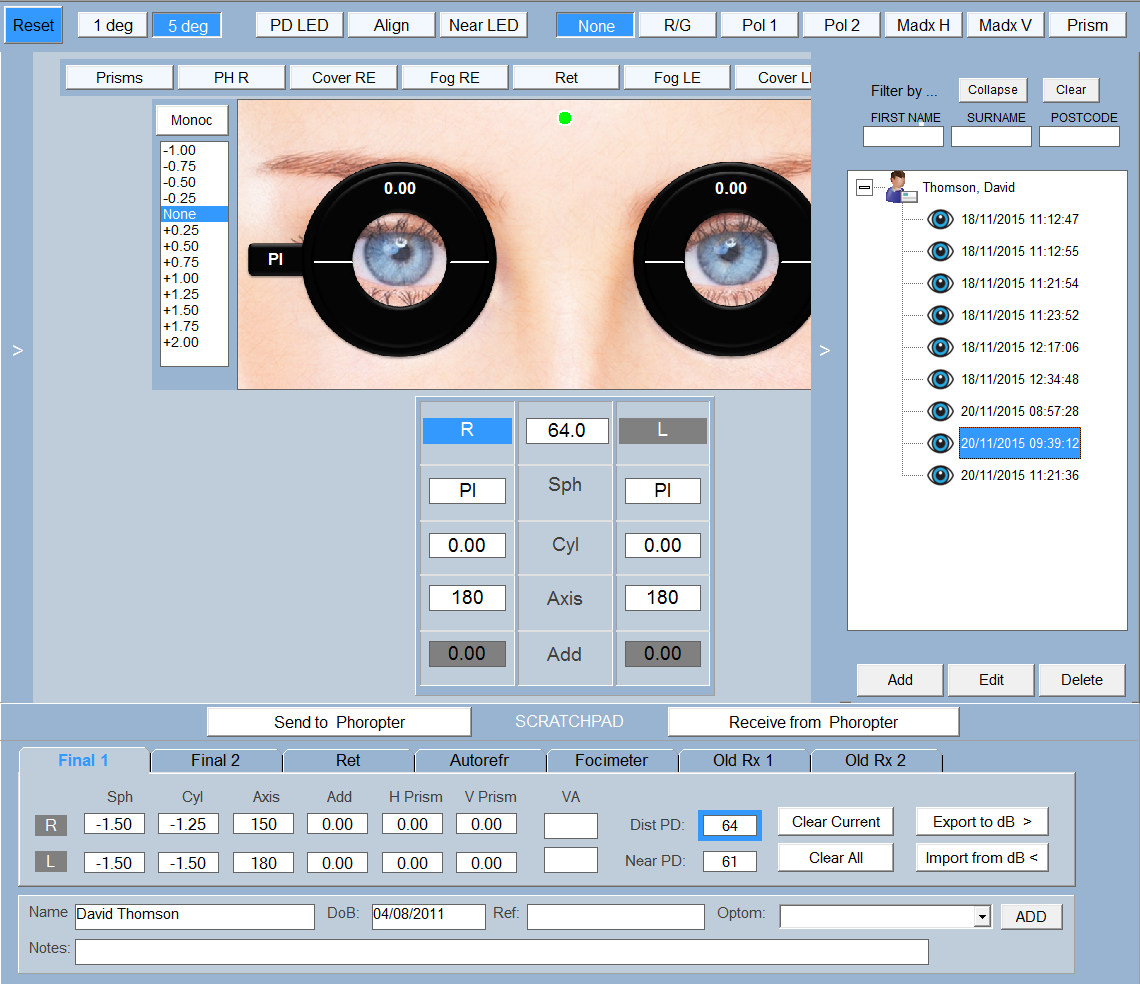Toggle the 1 deg step option
1140x984 pixels.
[x=113, y=26]
